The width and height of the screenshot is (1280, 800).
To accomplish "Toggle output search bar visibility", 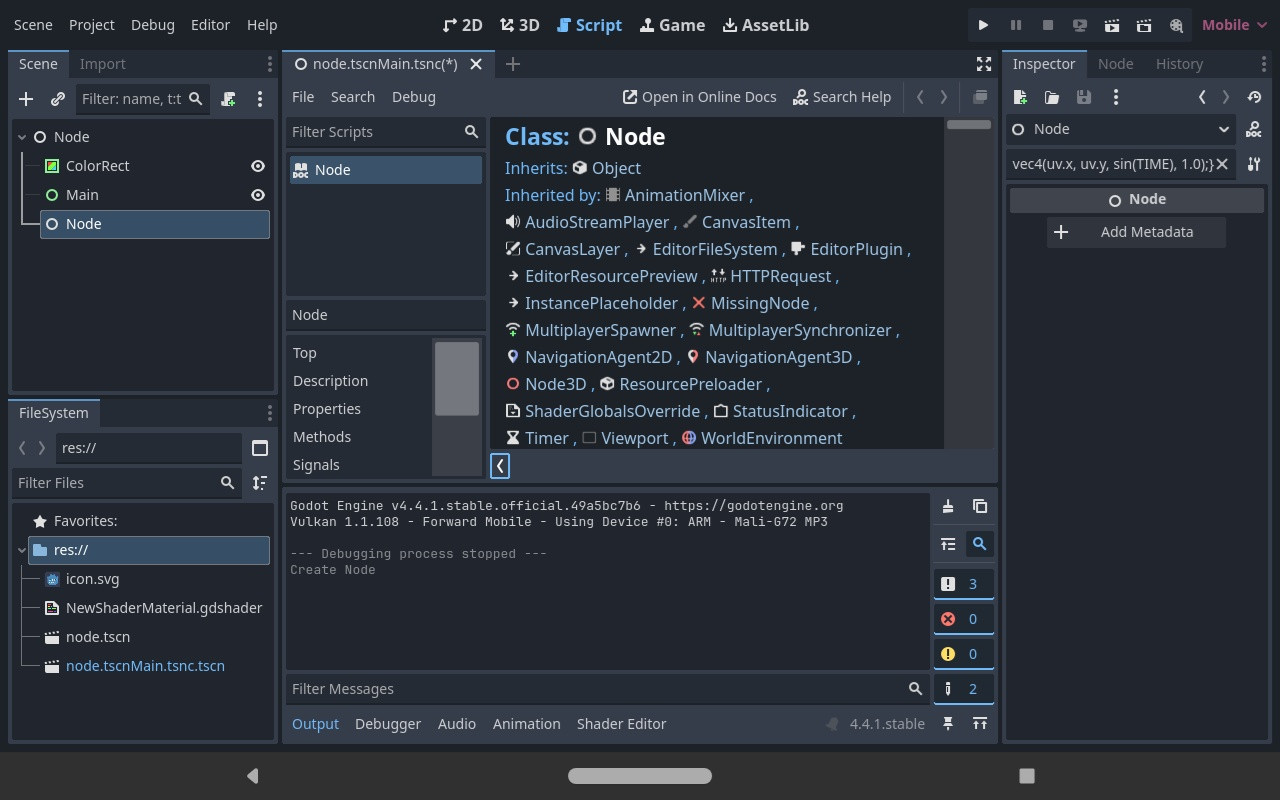I will pos(980,544).
